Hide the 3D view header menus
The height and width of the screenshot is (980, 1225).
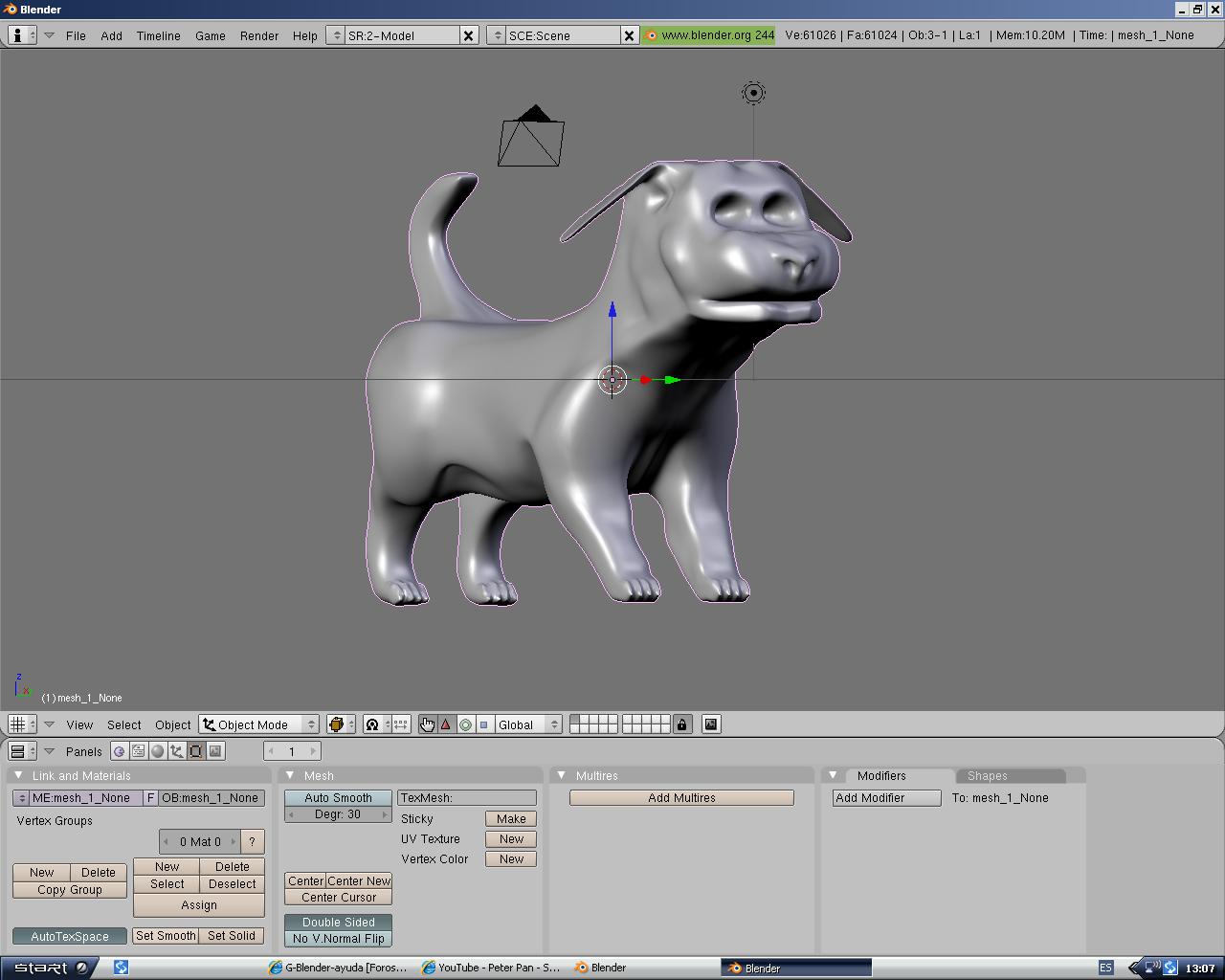point(49,724)
